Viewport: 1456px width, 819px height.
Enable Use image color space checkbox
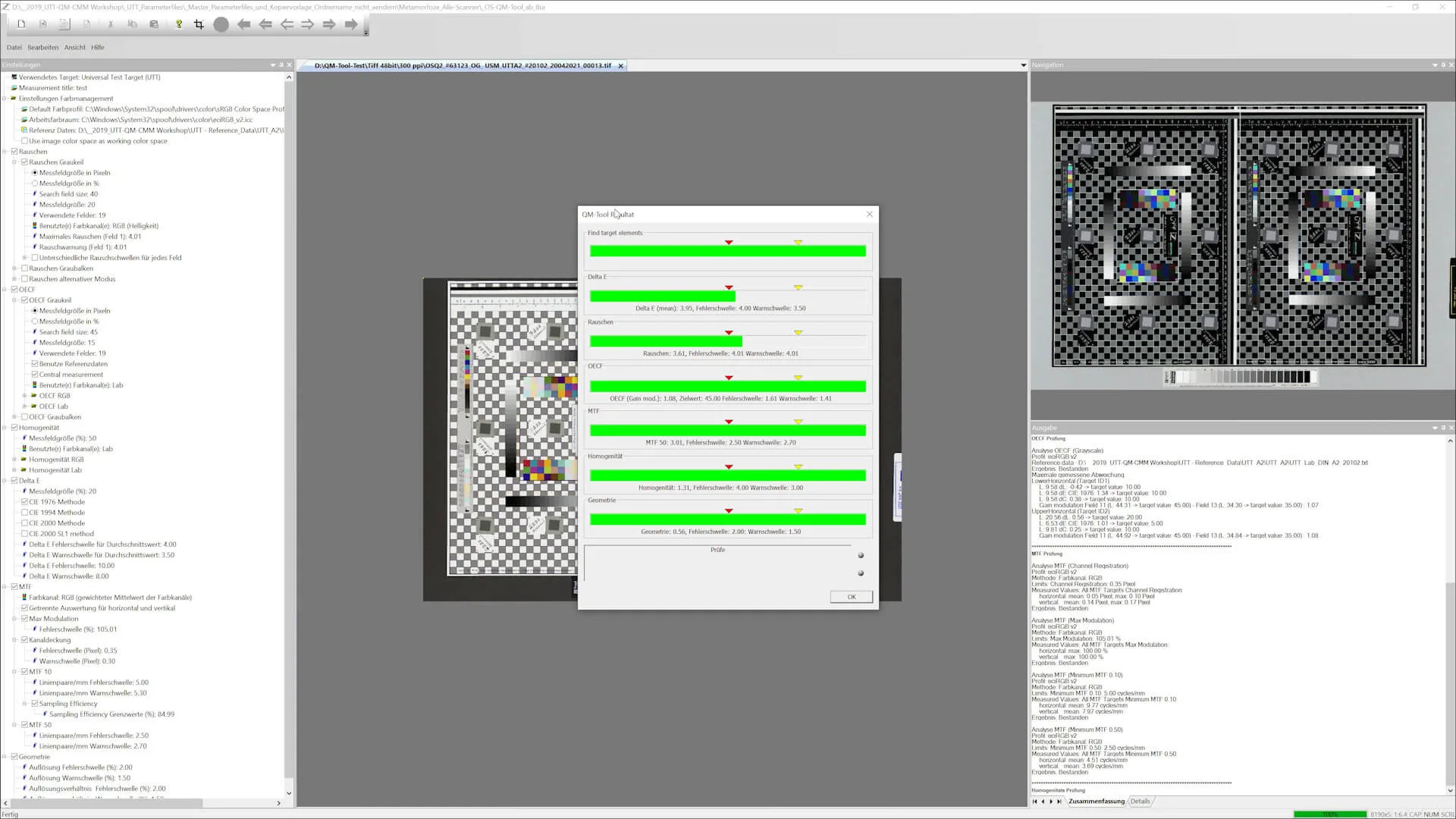(25, 141)
